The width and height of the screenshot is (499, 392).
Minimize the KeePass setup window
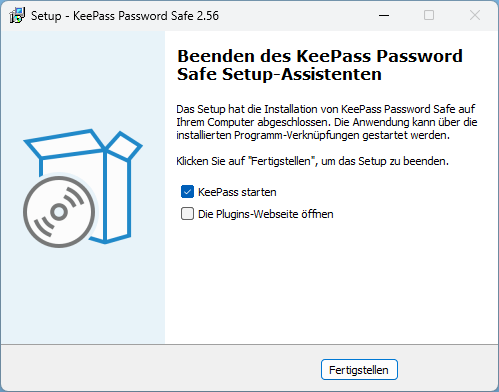(384, 15)
